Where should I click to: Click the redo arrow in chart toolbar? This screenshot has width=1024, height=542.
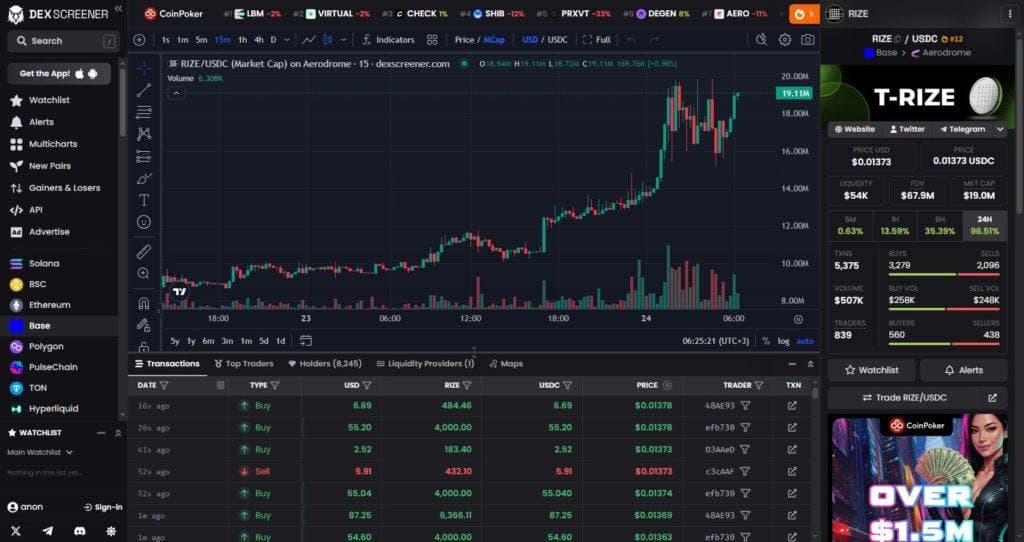click(x=654, y=40)
